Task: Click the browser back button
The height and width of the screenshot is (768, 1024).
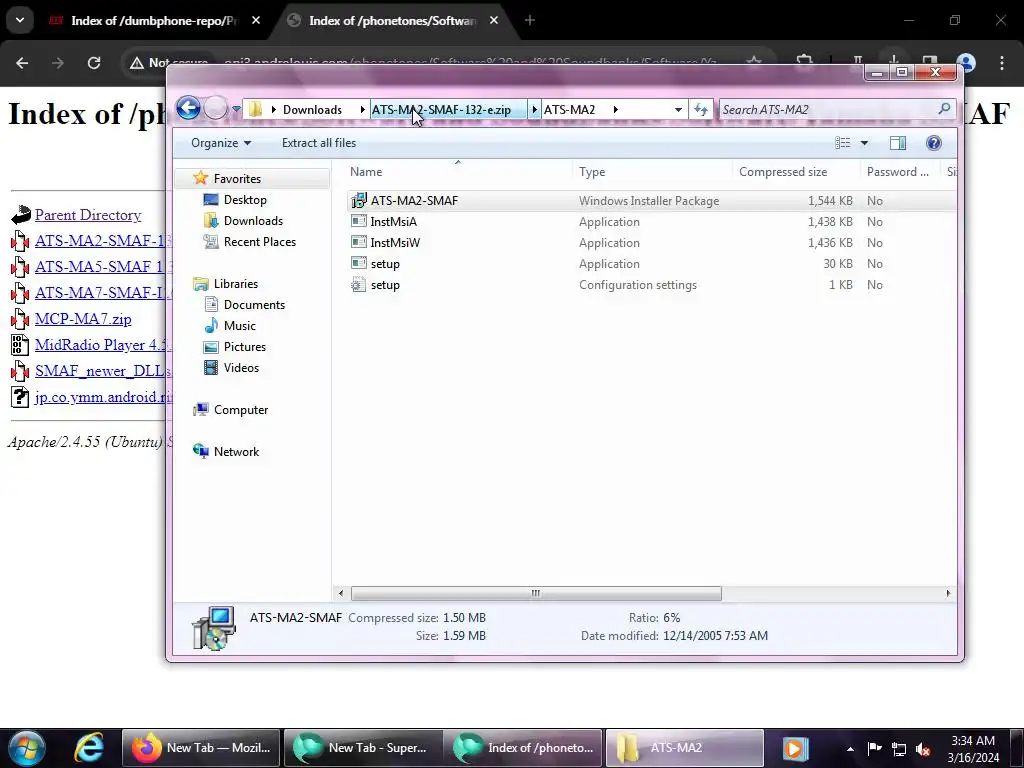Action: point(22,63)
